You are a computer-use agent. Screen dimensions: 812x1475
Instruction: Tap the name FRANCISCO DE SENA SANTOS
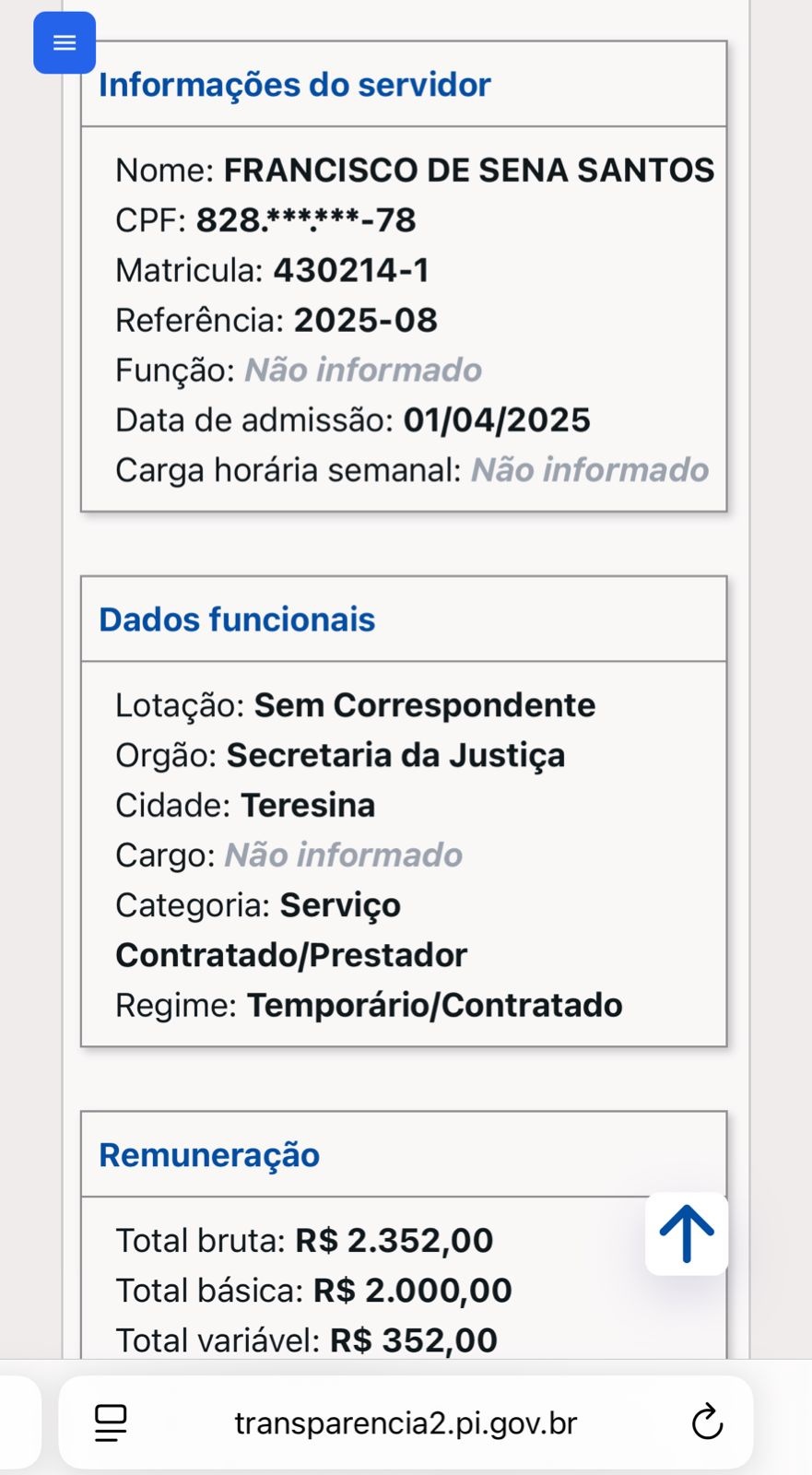pos(469,170)
